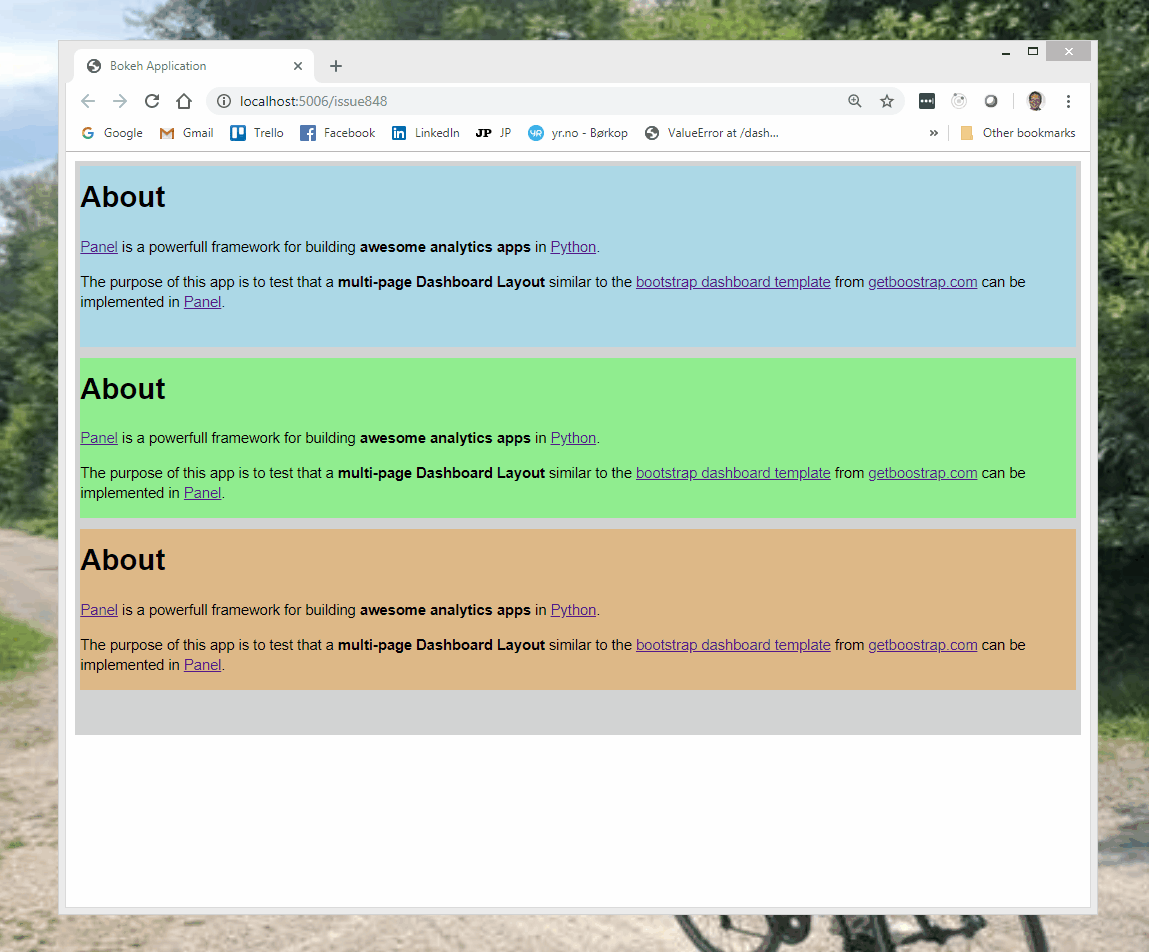The width and height of the screenshot is (1149, 952).
Task: Open the Chrome three-dot menu
Action: [x=1068, y=101]
